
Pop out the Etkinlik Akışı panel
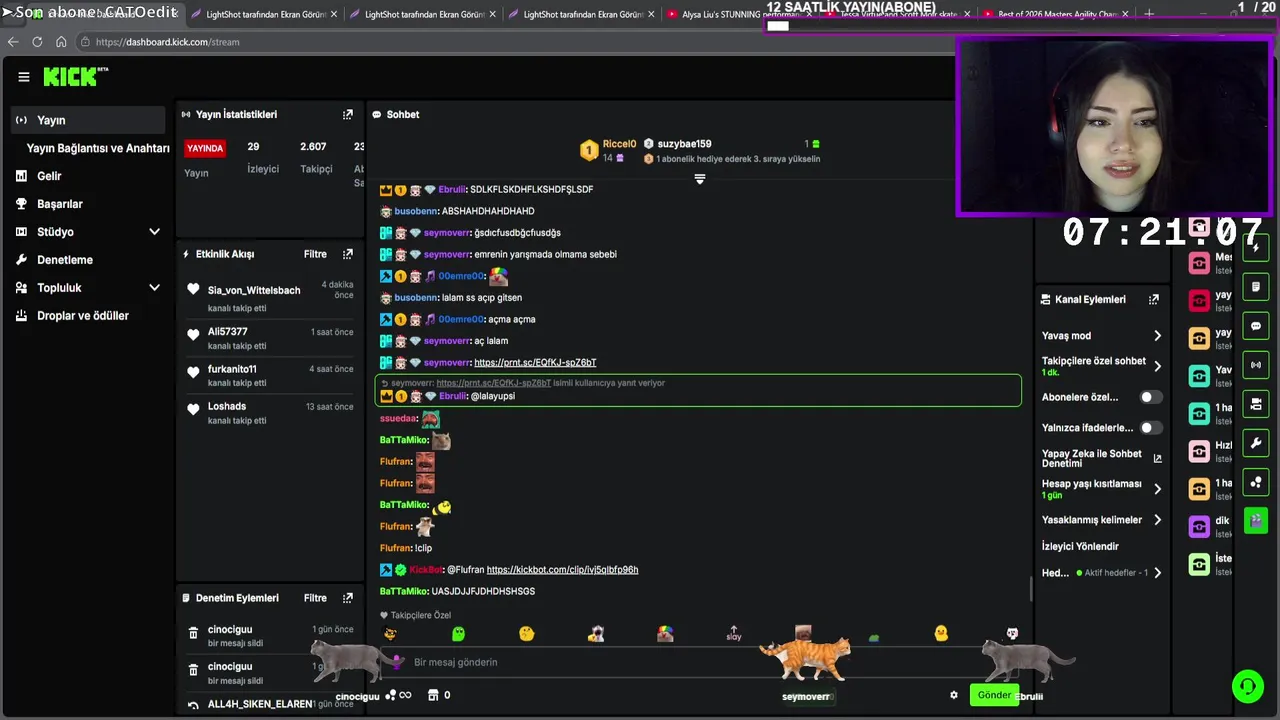pos(348,254)
